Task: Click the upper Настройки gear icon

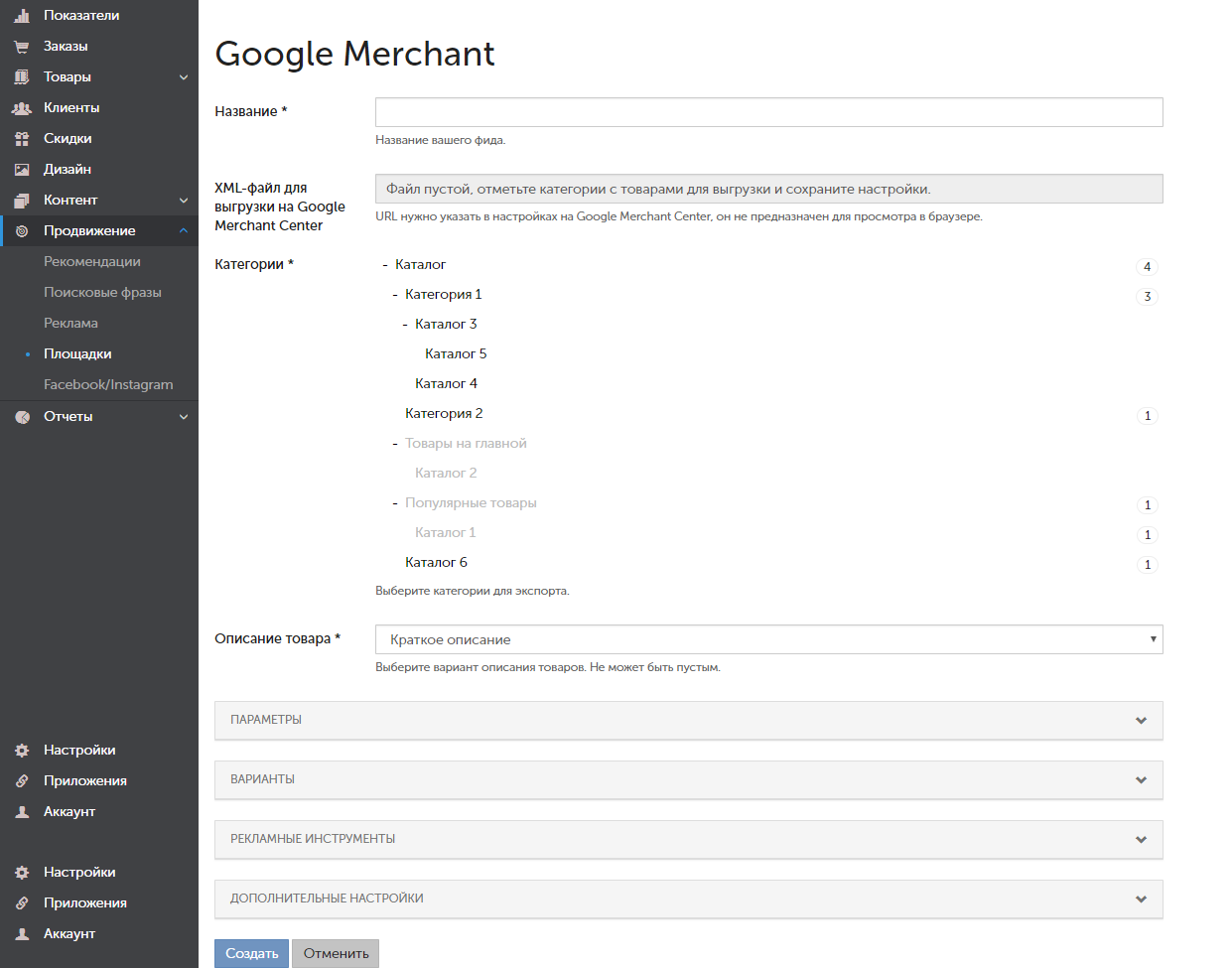Action: coord(22,751)
